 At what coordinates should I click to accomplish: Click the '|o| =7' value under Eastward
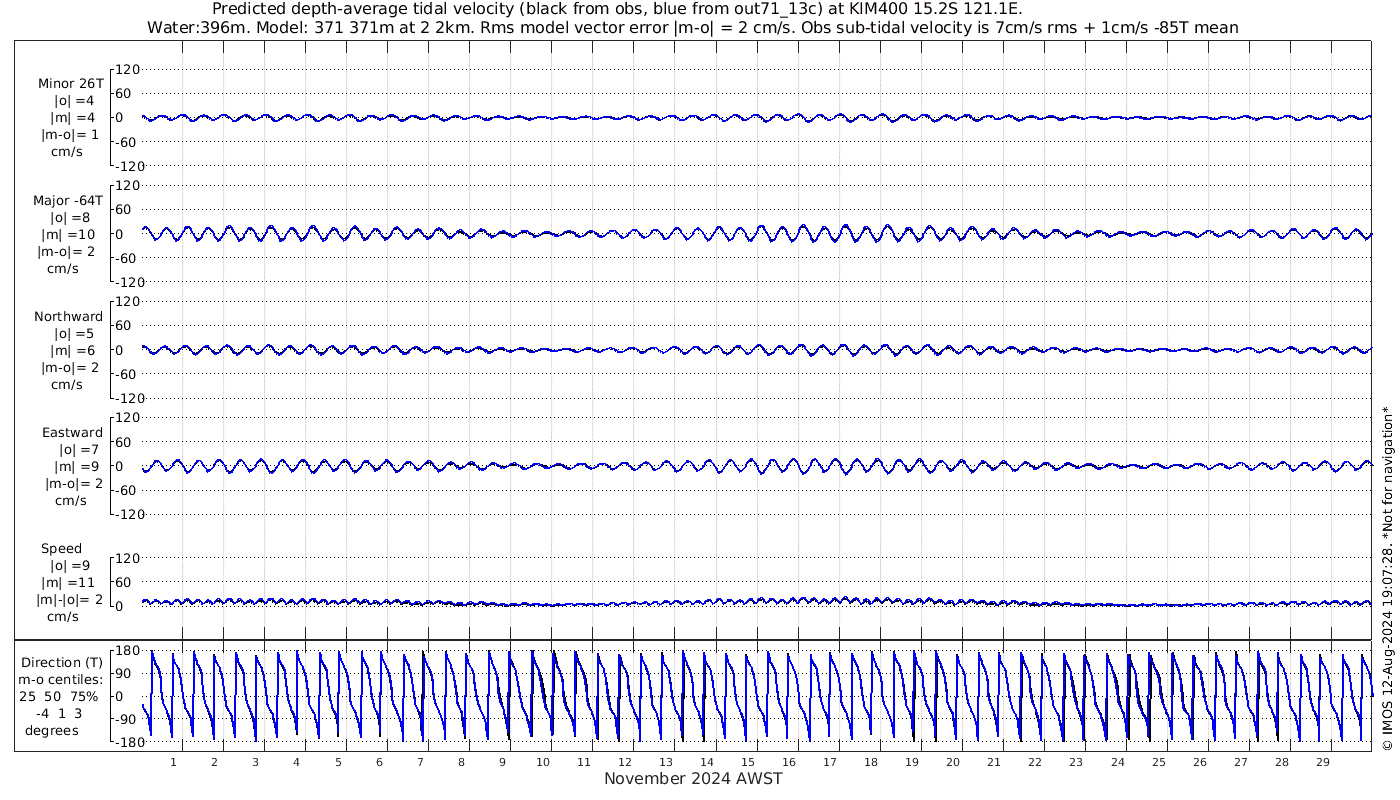coord(80,450)
